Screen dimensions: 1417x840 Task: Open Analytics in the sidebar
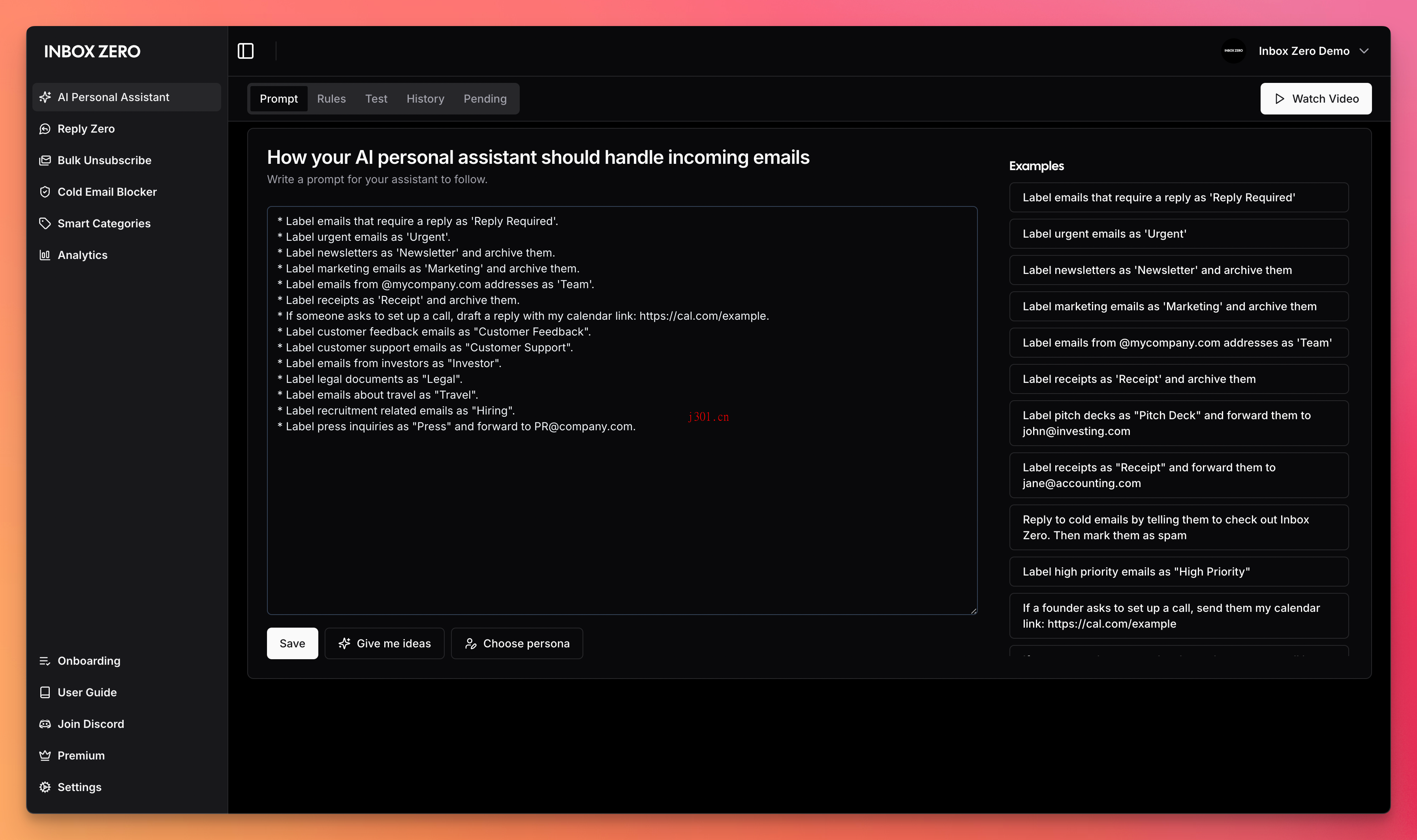pos(127,255)
